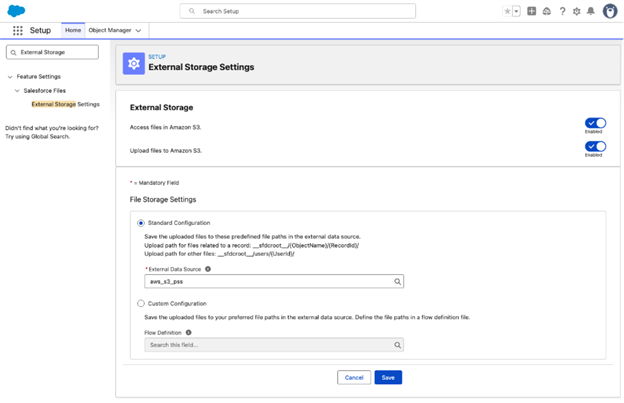624x403 pixels.
Task: Switch to the Home tab
Action: point(73,30)
